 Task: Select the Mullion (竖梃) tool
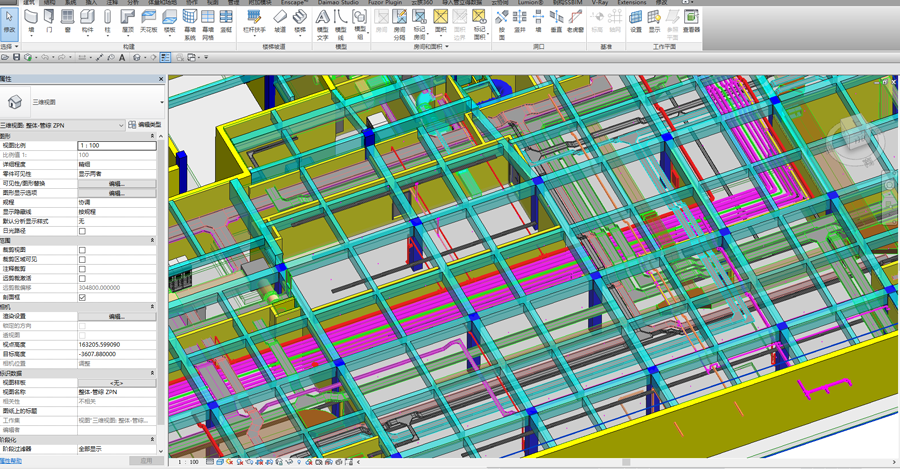click(x=226, y=21)
